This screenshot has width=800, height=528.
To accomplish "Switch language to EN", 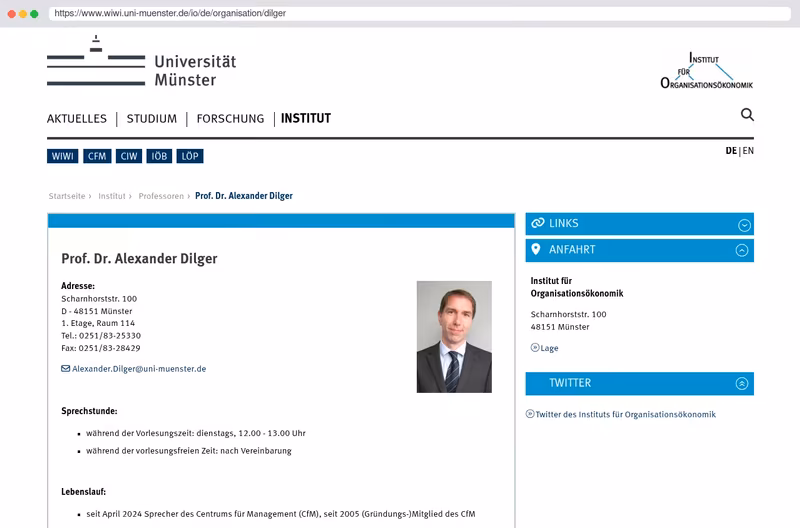I will [x=748, y=151].
